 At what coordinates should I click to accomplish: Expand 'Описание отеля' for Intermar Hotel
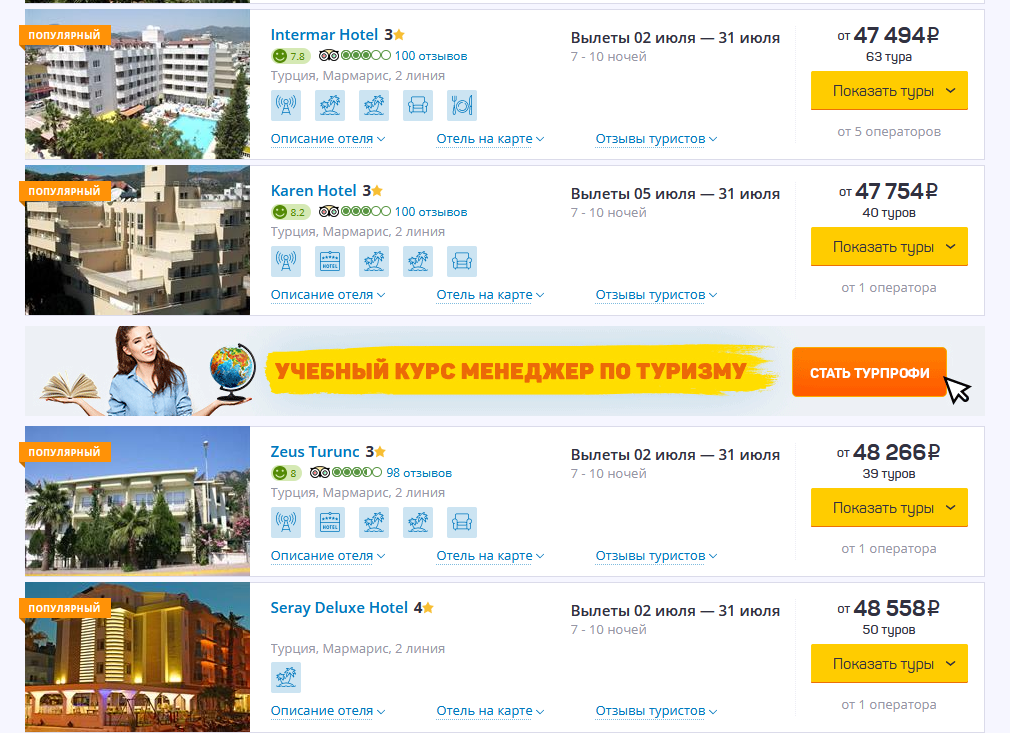tap(328, 138)
